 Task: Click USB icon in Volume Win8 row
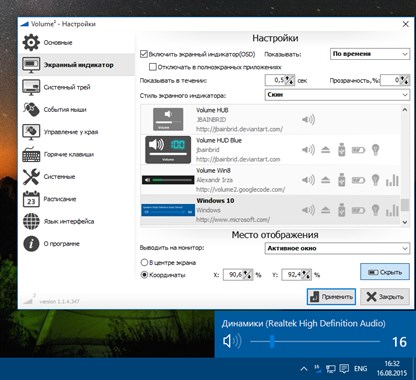pos(341,180)
